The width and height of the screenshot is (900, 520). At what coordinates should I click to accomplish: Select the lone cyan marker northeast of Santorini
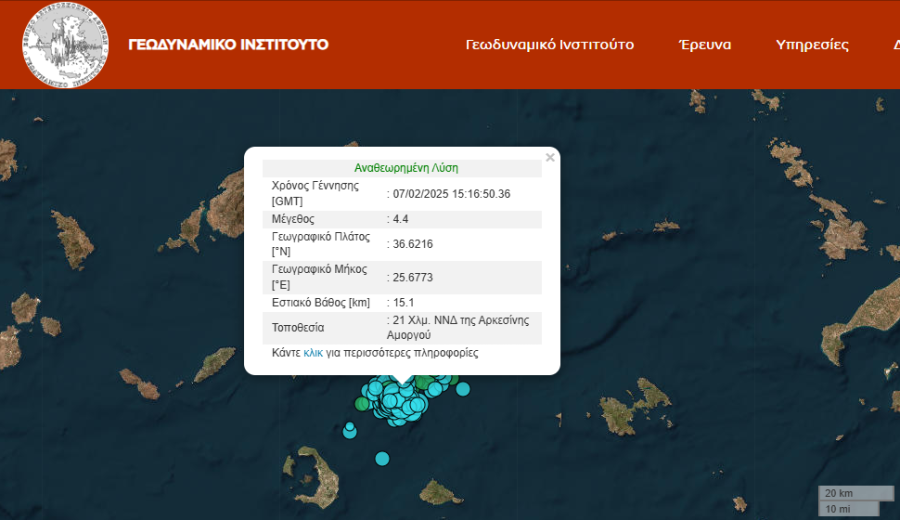382,459
